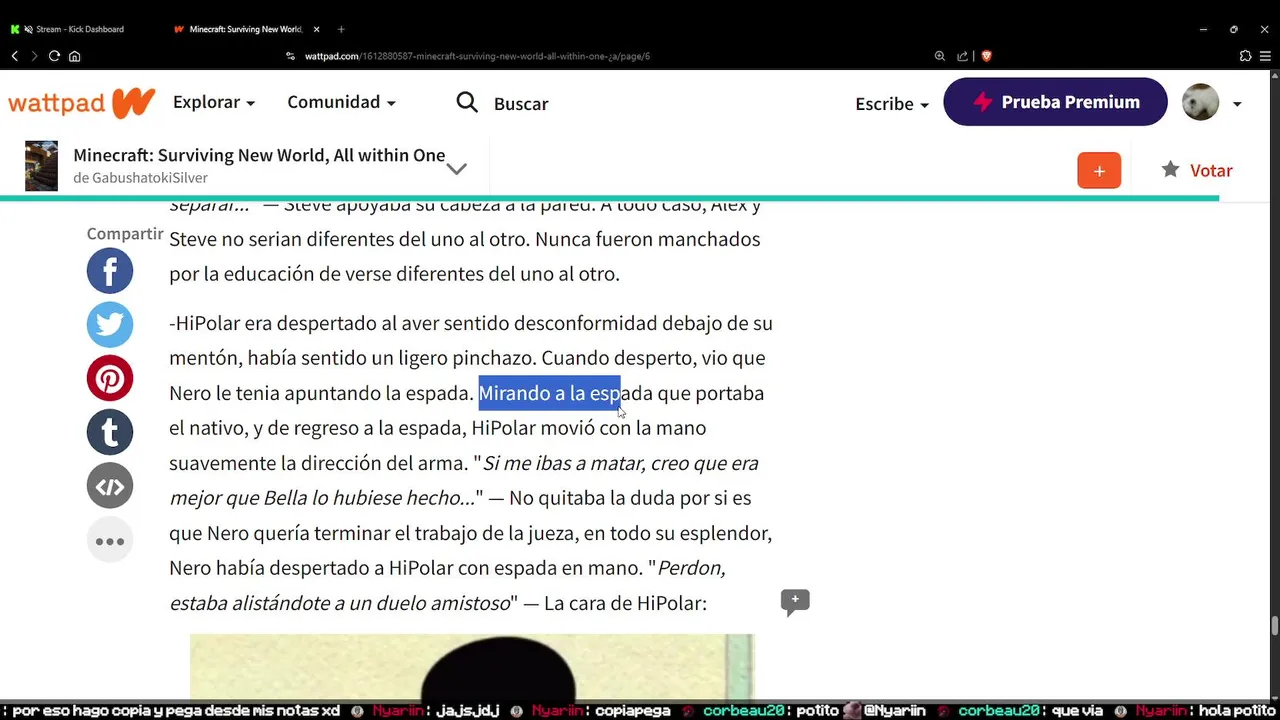Share the story on Facebook
Screen dimensions: 1280x720
click(x=110, y=271)
